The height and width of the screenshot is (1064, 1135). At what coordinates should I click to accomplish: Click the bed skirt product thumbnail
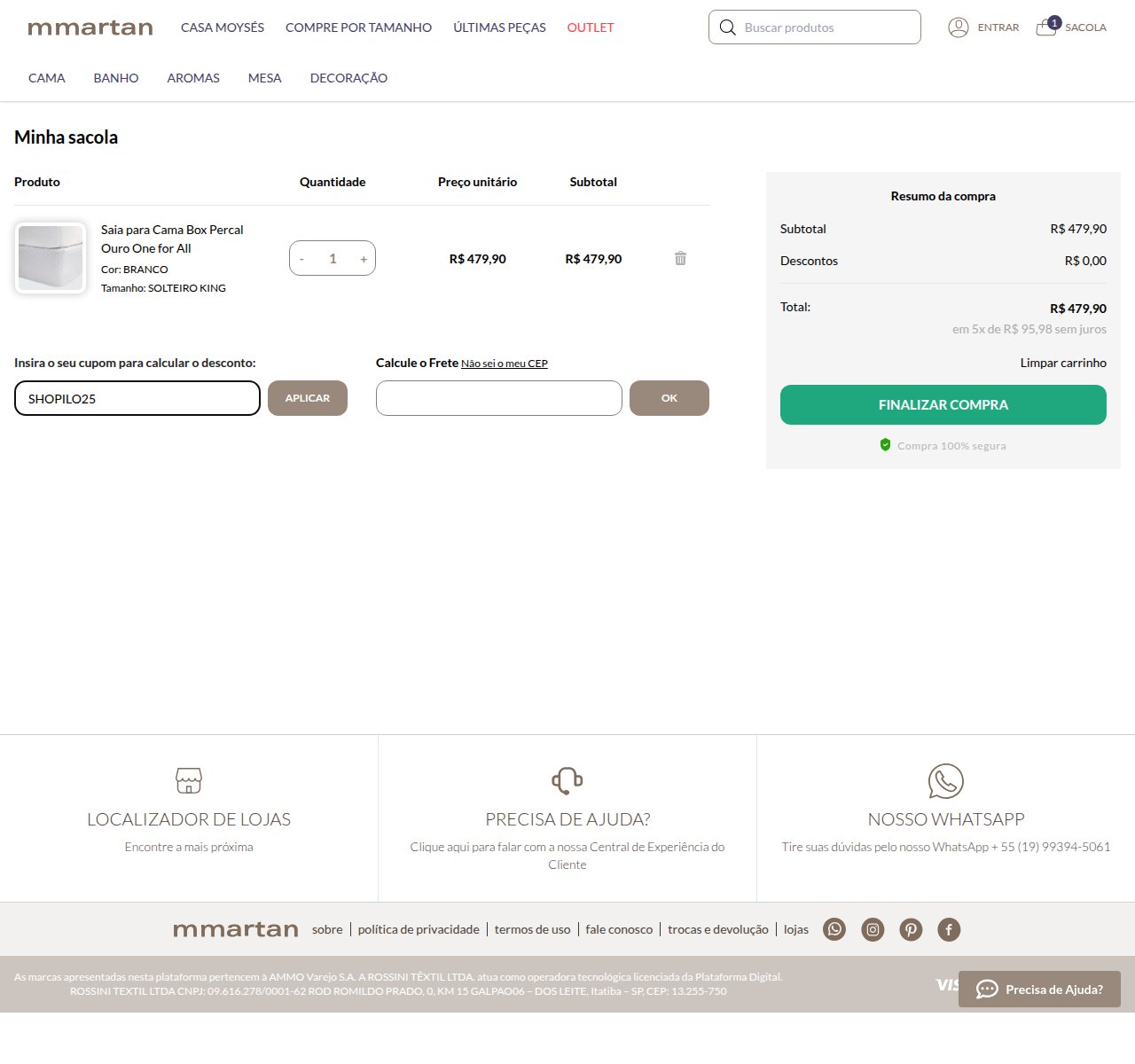click(51, 258)
